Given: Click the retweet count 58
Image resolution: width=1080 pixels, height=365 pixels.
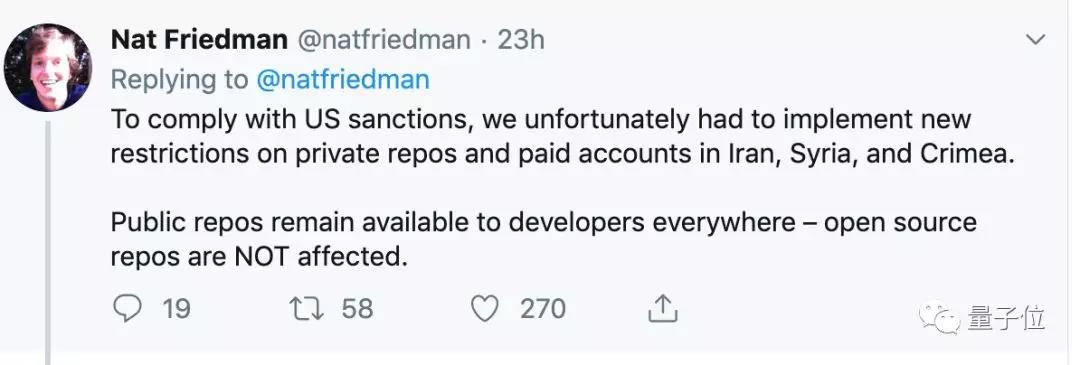Looking at the screenshot, I should [x=357, y=309].
